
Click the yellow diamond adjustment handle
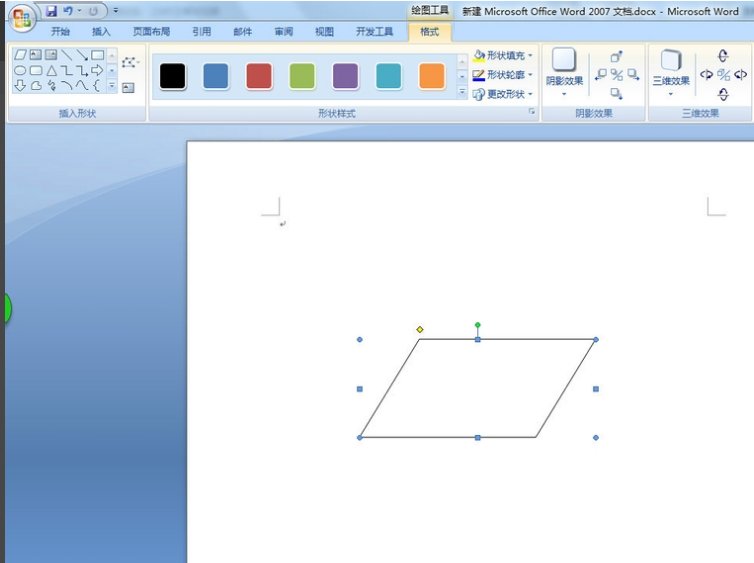point(419,329)
